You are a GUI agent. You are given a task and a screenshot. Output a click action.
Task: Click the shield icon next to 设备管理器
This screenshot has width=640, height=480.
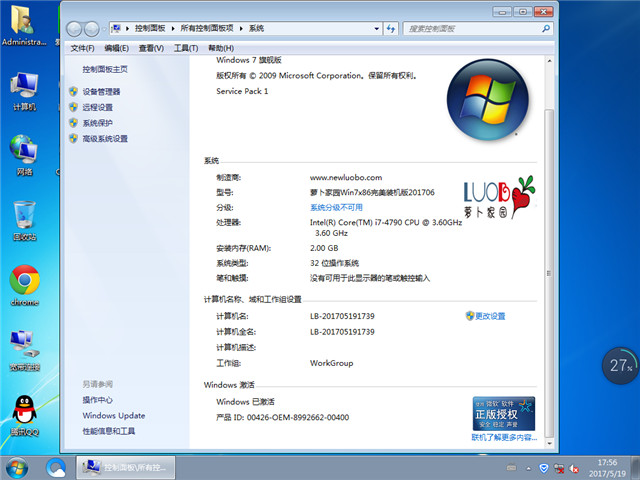click(73, 91)
